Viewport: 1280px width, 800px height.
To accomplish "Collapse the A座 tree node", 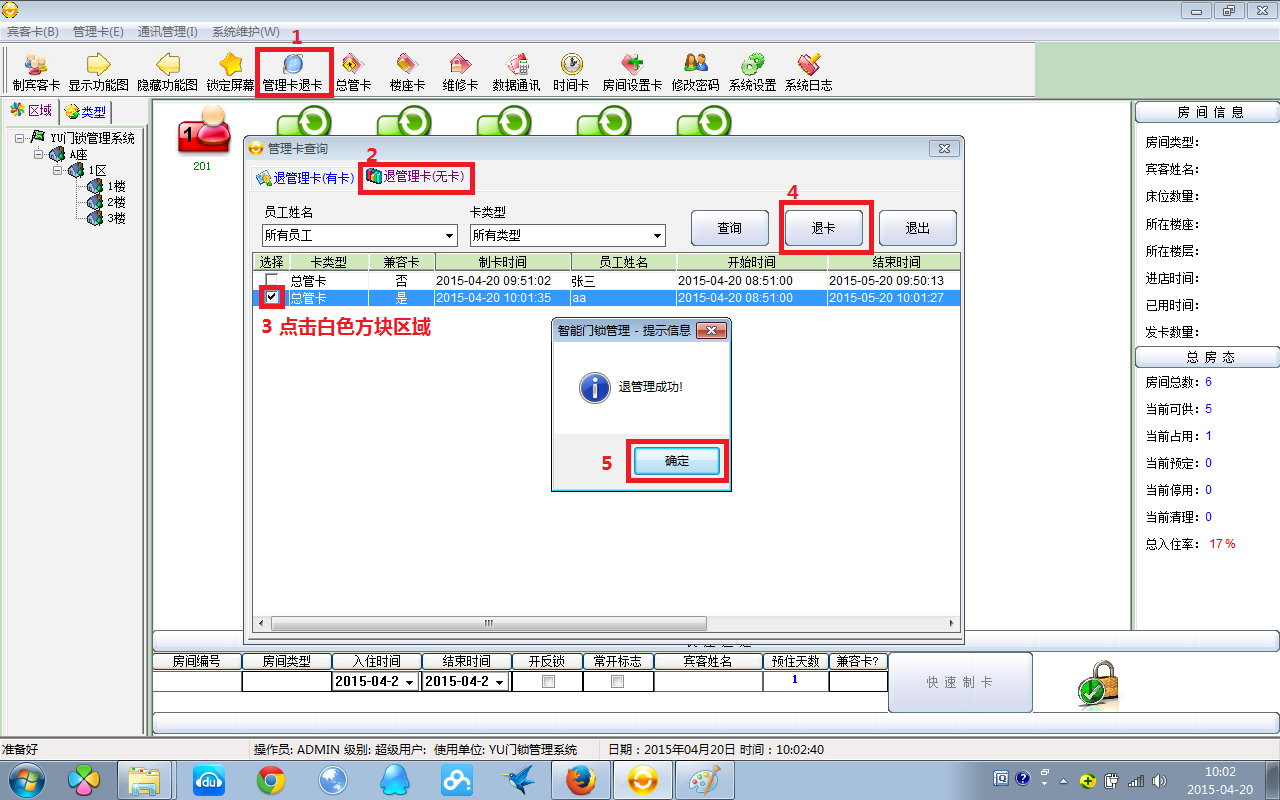I will (x=39, y=154).
